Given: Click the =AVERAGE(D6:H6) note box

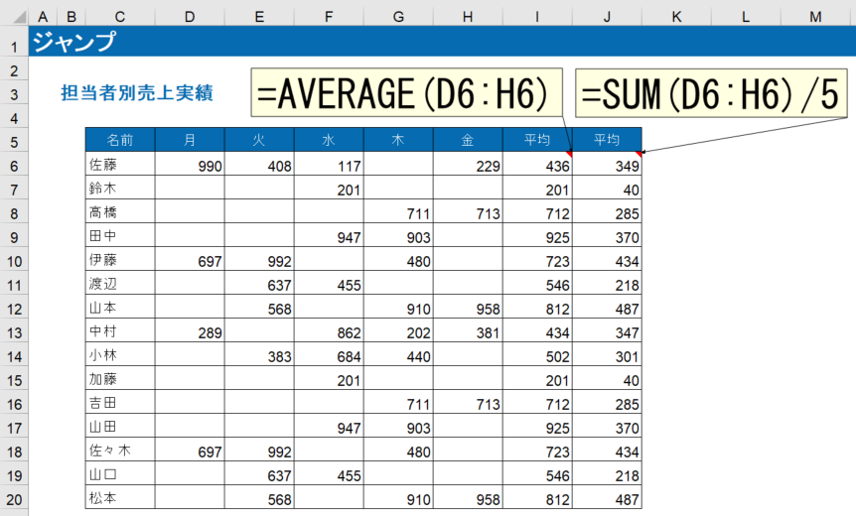Looking at the screenshot, I should coord(406,94).
